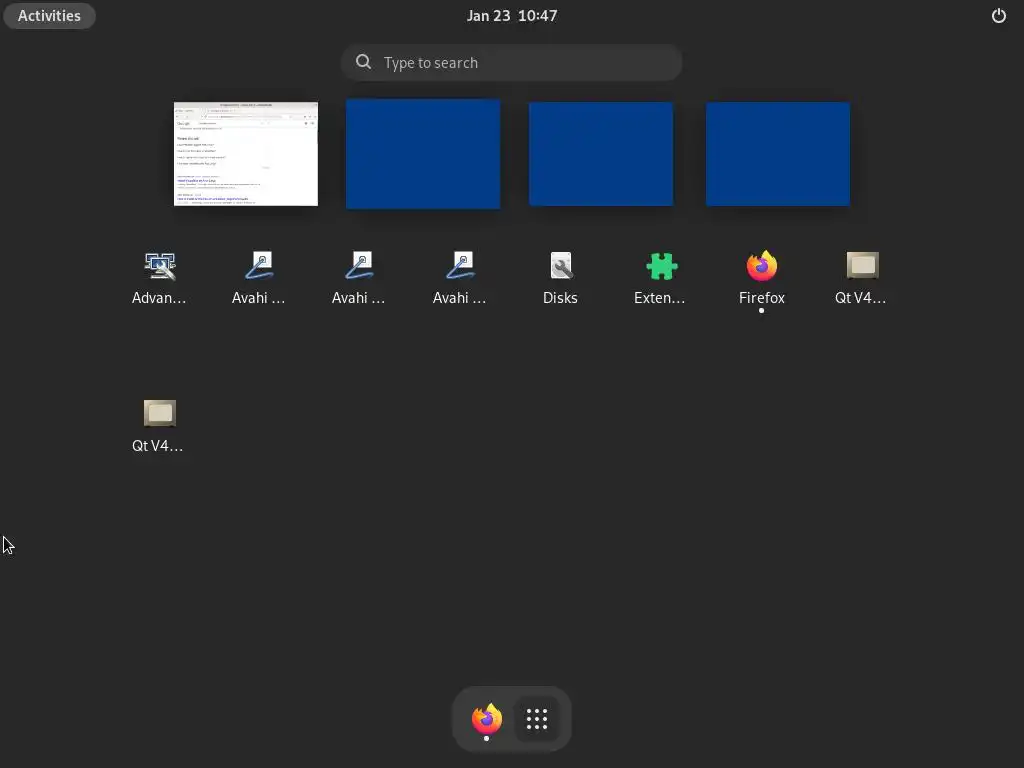Select the empty blue workspace adjacent to Firefox workspace
1024x768 pixels.
coord(423,154)
